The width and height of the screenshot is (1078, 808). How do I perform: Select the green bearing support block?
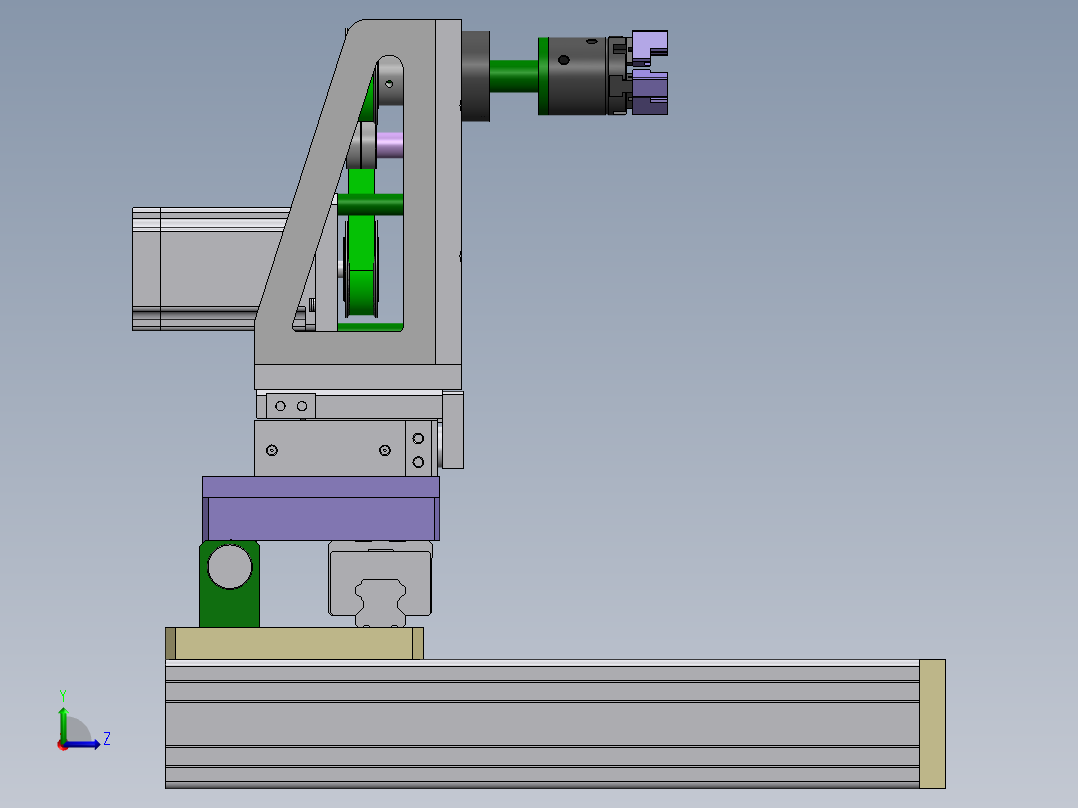click(229, 609)
